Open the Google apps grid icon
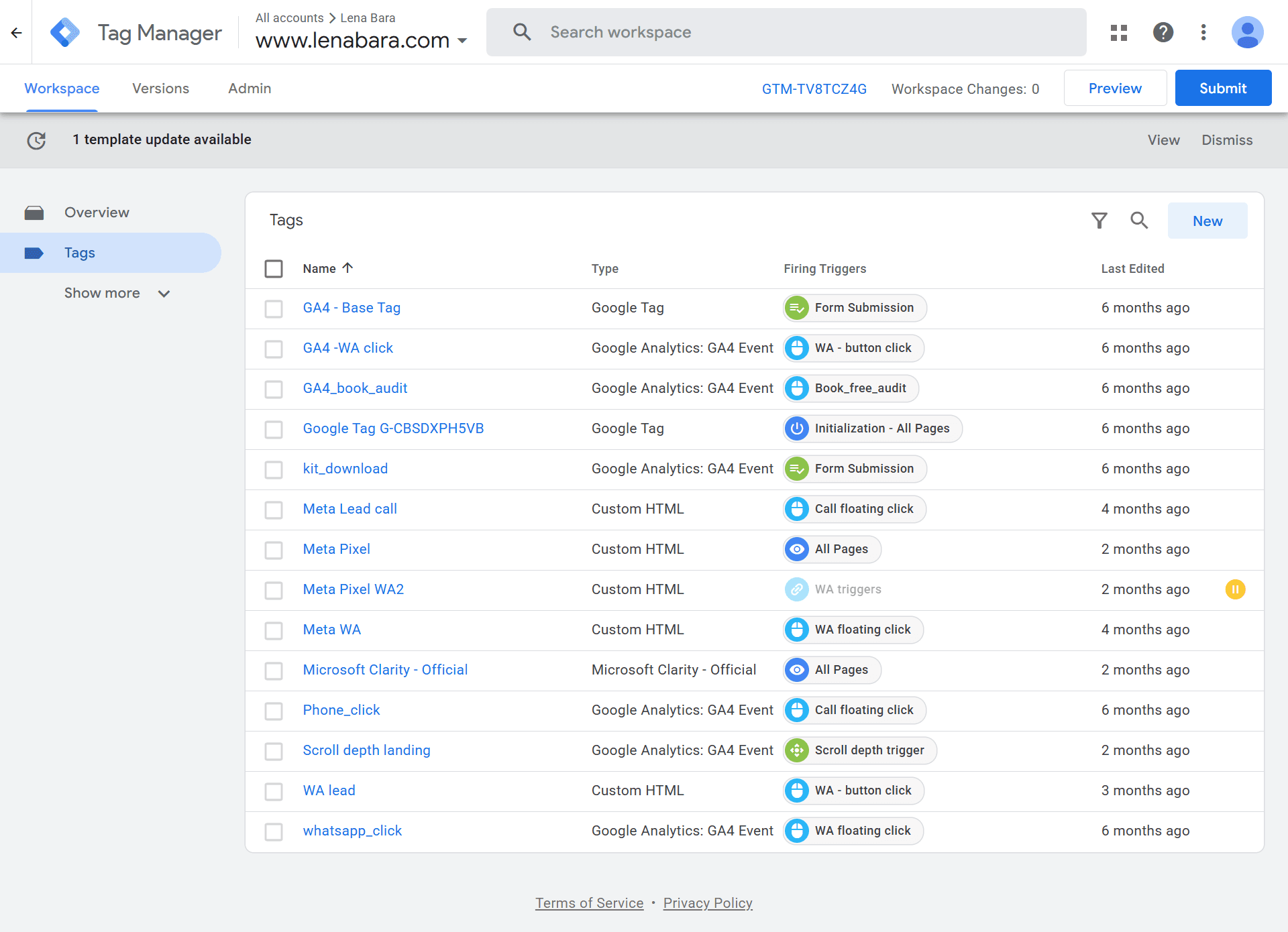 pos(1118,32)
